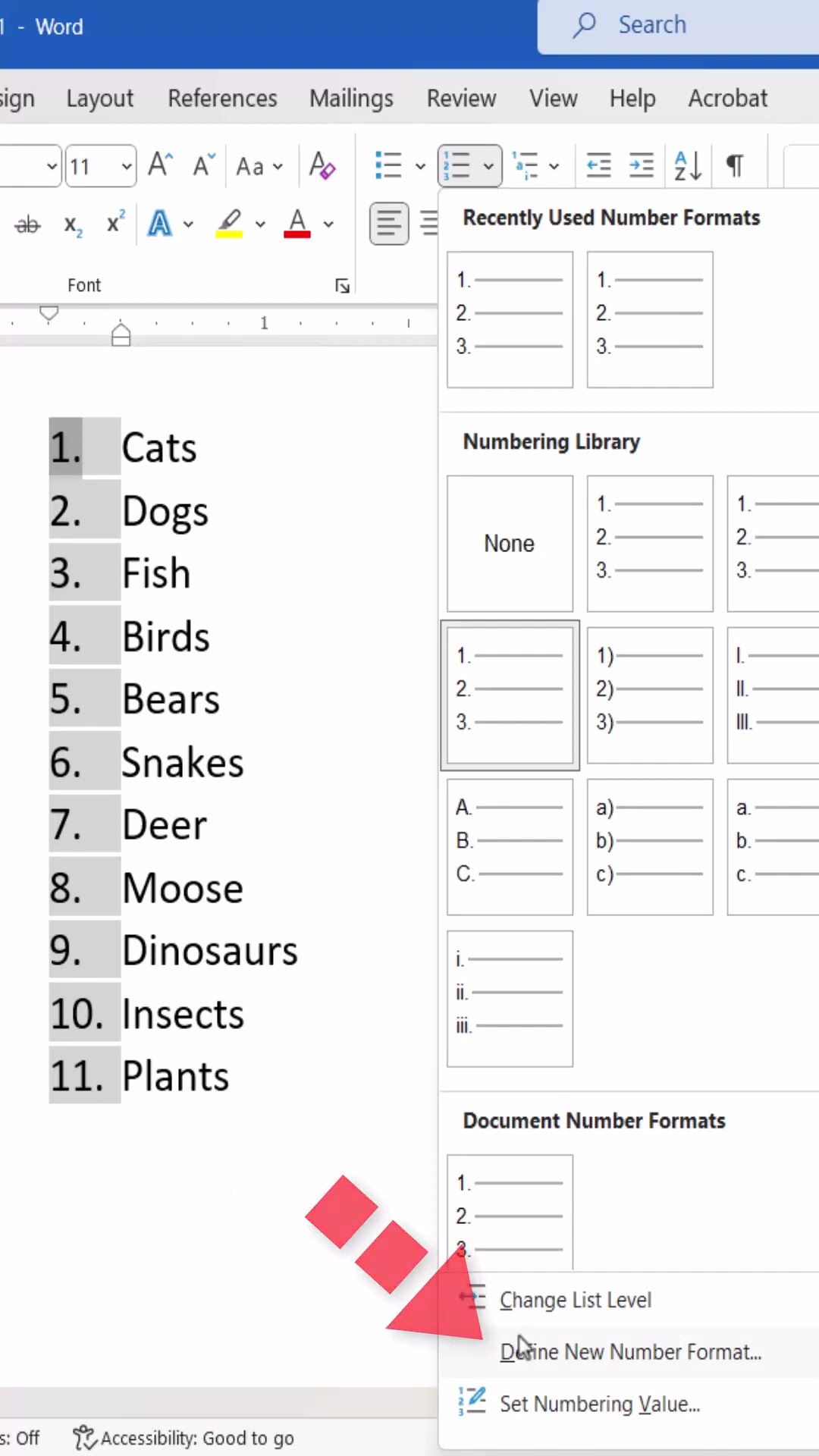819x1456 pixels.
Task: Select None in the Numbering Library
Action: click(x=510, y=544)
